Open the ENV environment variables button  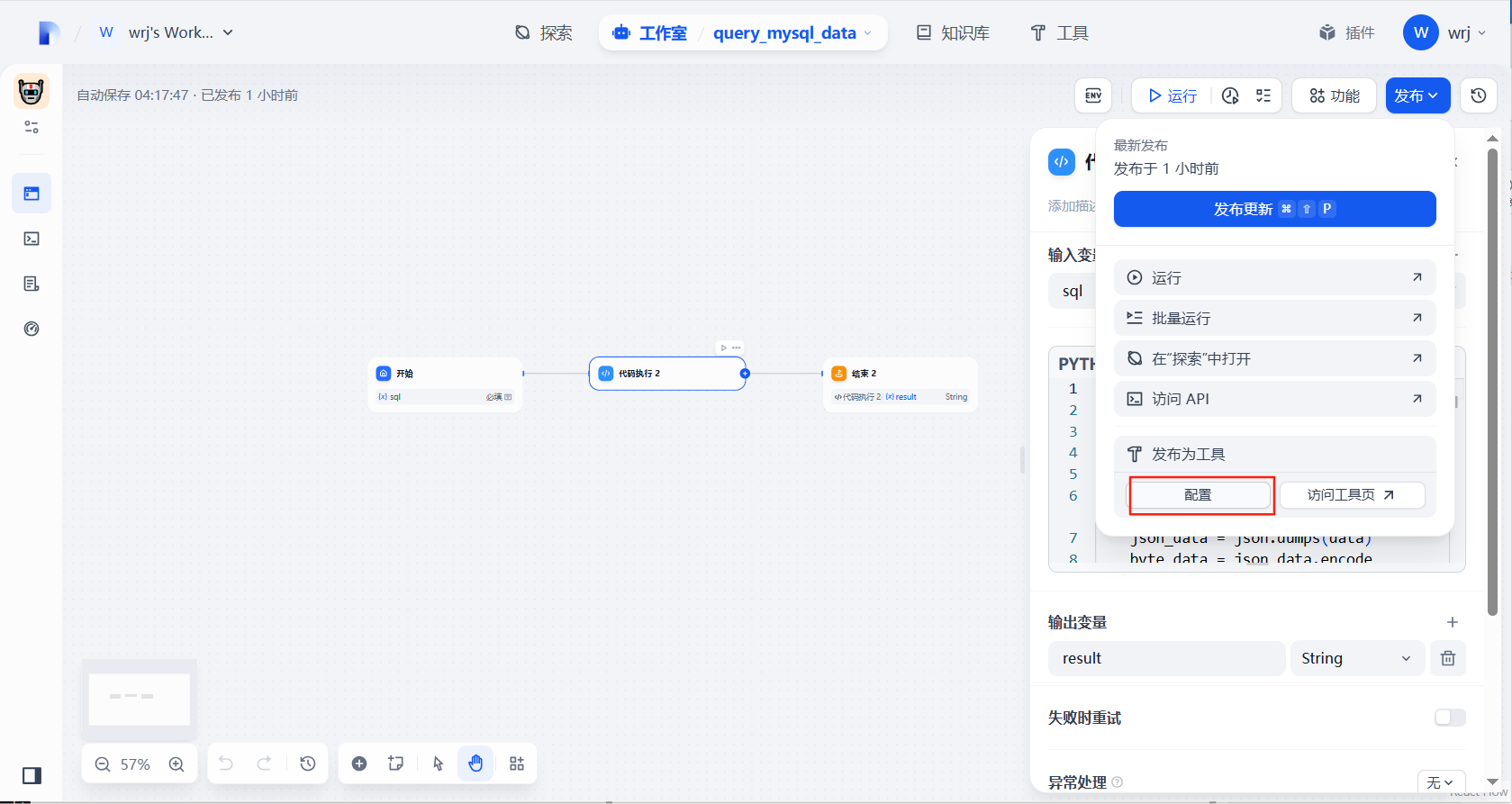[x=1093, y=95]
